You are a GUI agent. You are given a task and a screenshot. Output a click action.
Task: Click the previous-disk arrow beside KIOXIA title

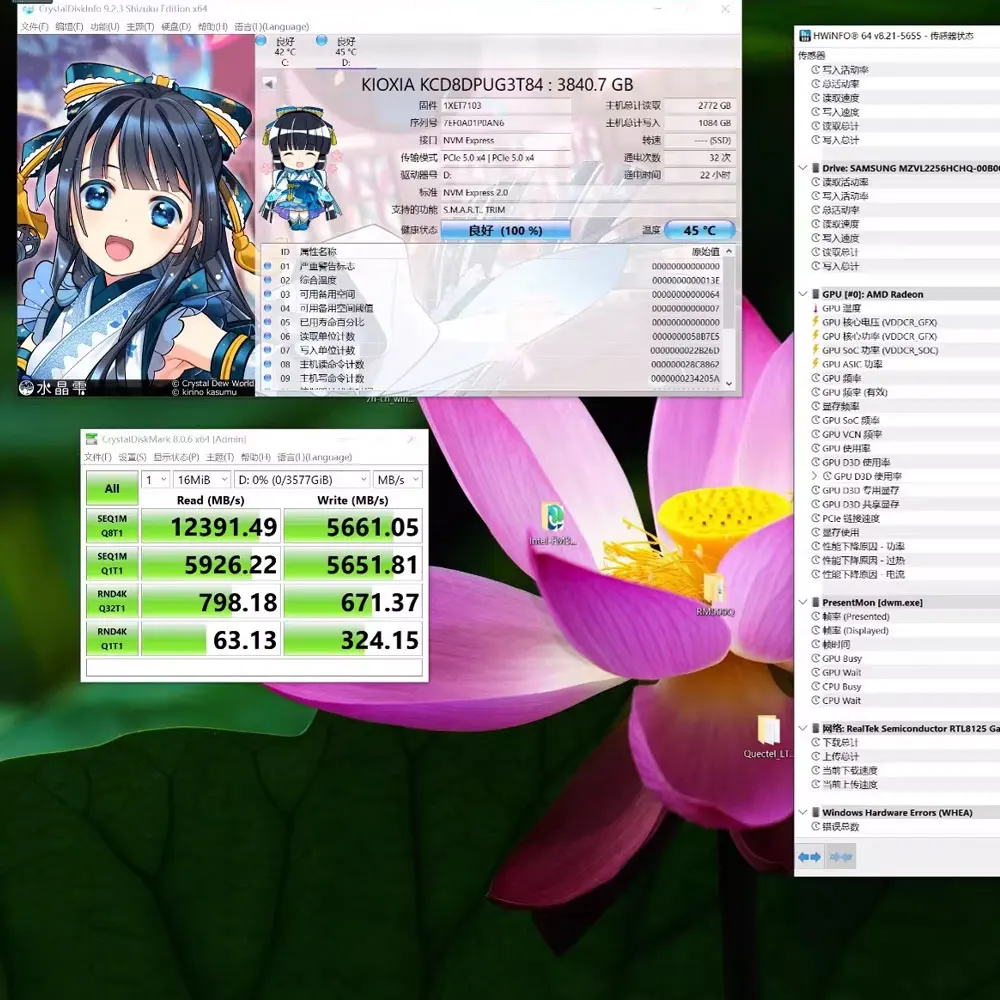[269, 84]
